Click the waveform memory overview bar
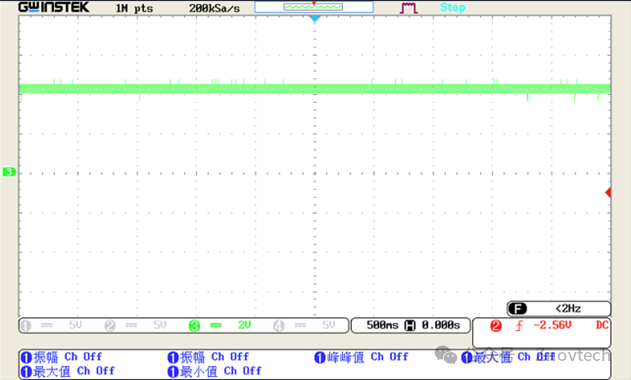 pos(314,7)
